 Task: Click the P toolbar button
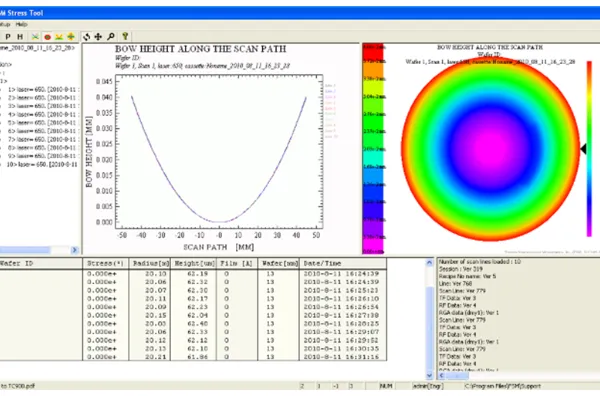coord(8,37)
